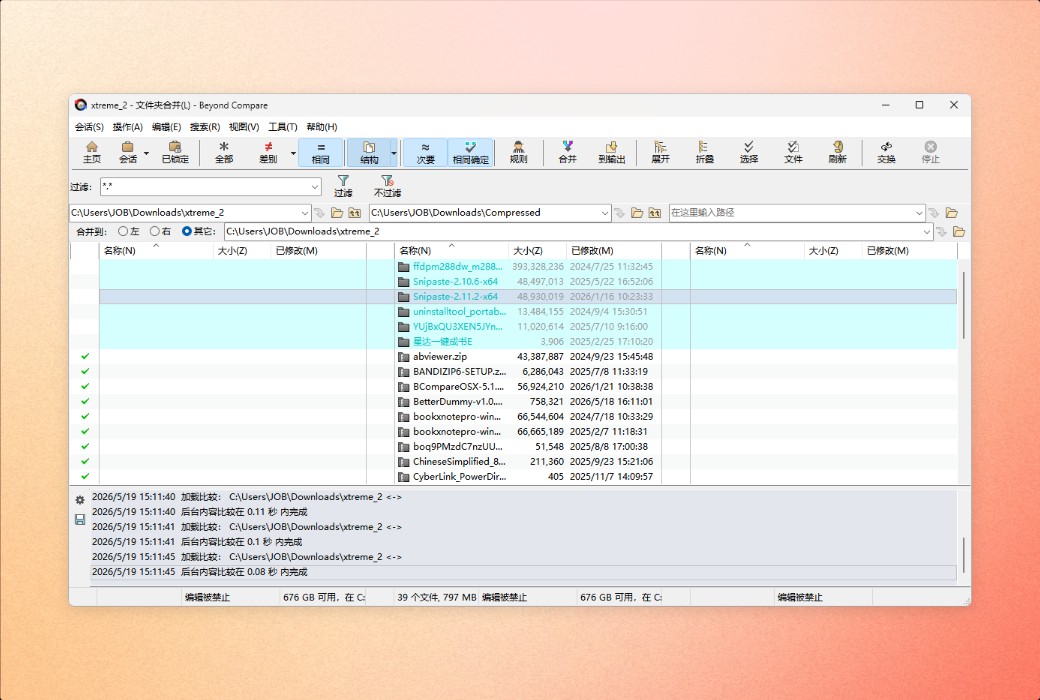
Task: Swap sides with 交换 icon
Action: 886,152
